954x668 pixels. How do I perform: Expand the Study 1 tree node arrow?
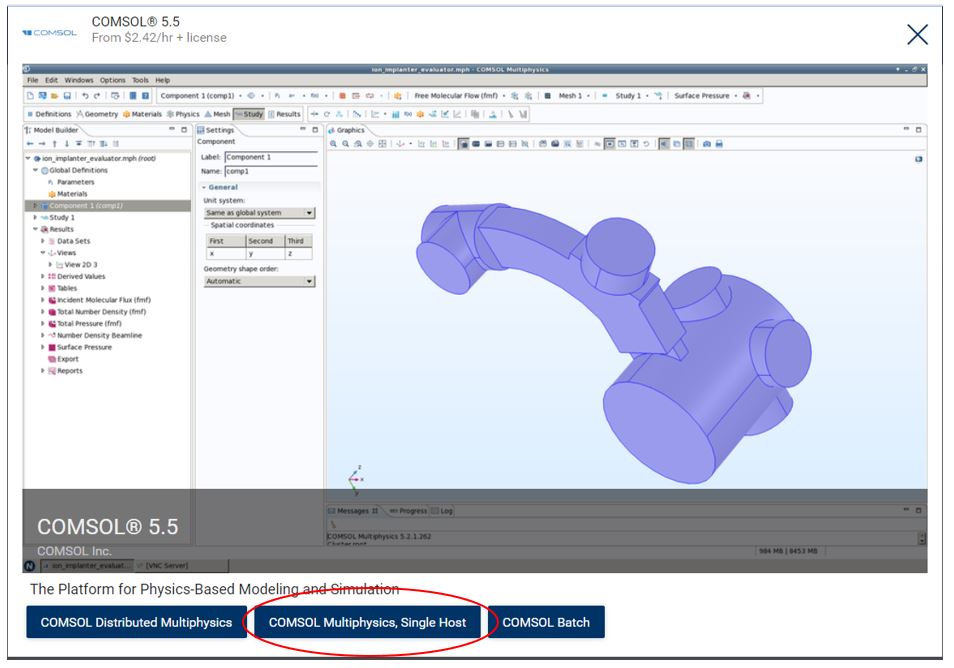pos(35,217)
